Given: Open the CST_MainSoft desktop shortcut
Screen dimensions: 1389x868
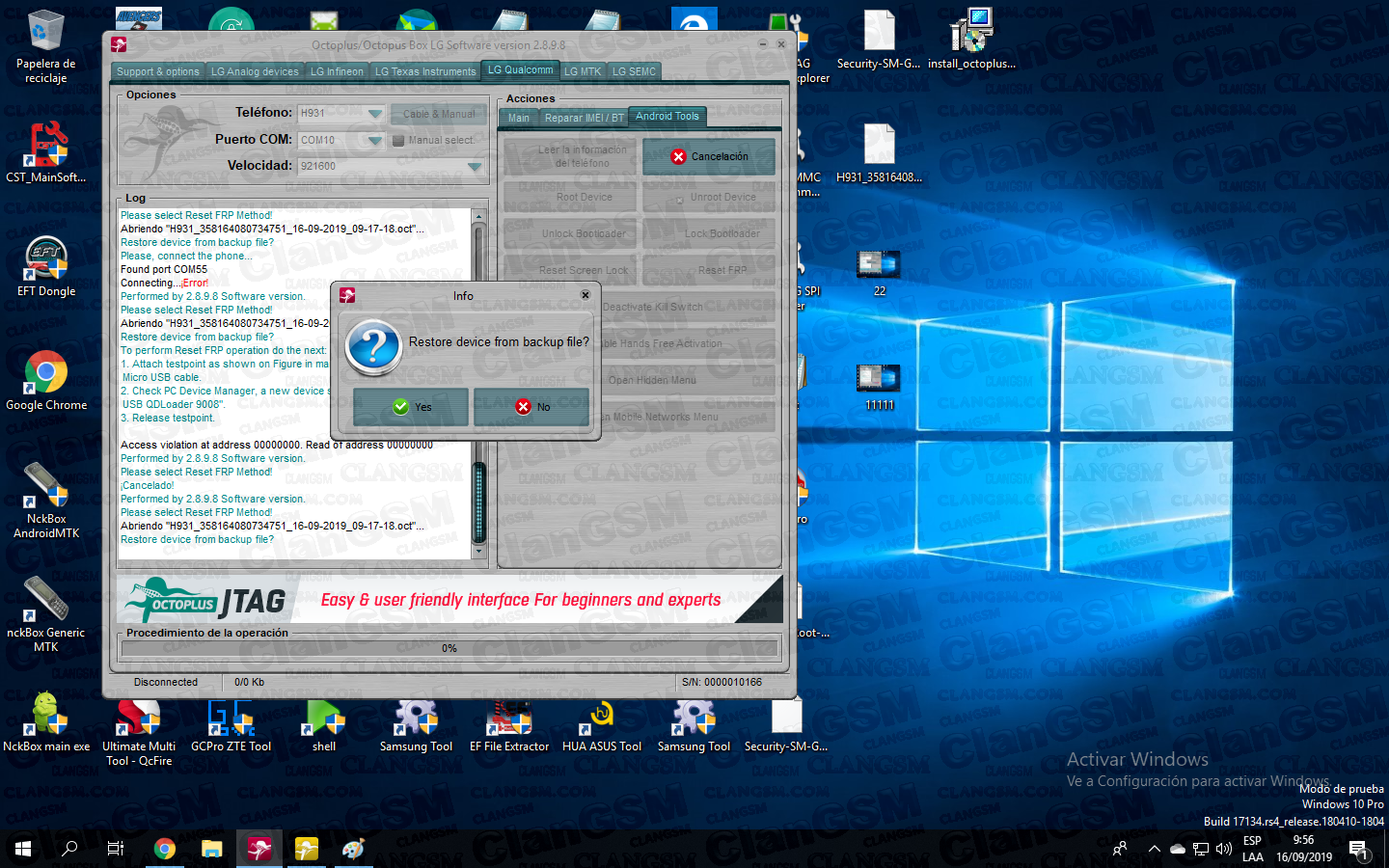Looking at the screenshot, I should [x=46, y=146].
